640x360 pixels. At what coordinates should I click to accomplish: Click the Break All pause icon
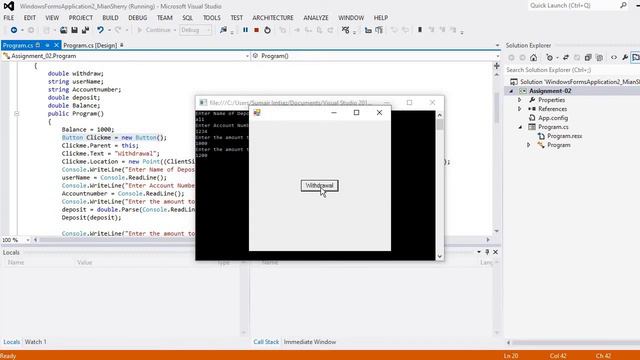[245, 30]
